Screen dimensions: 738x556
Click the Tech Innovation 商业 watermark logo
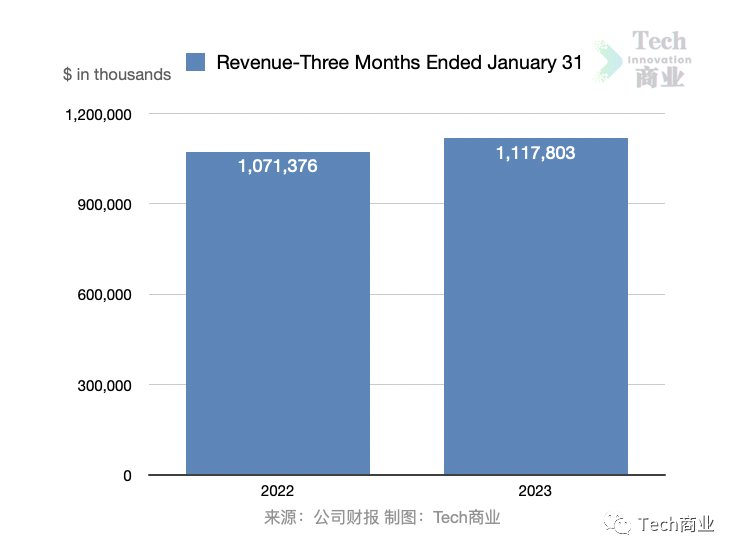[x=659, y=60]
